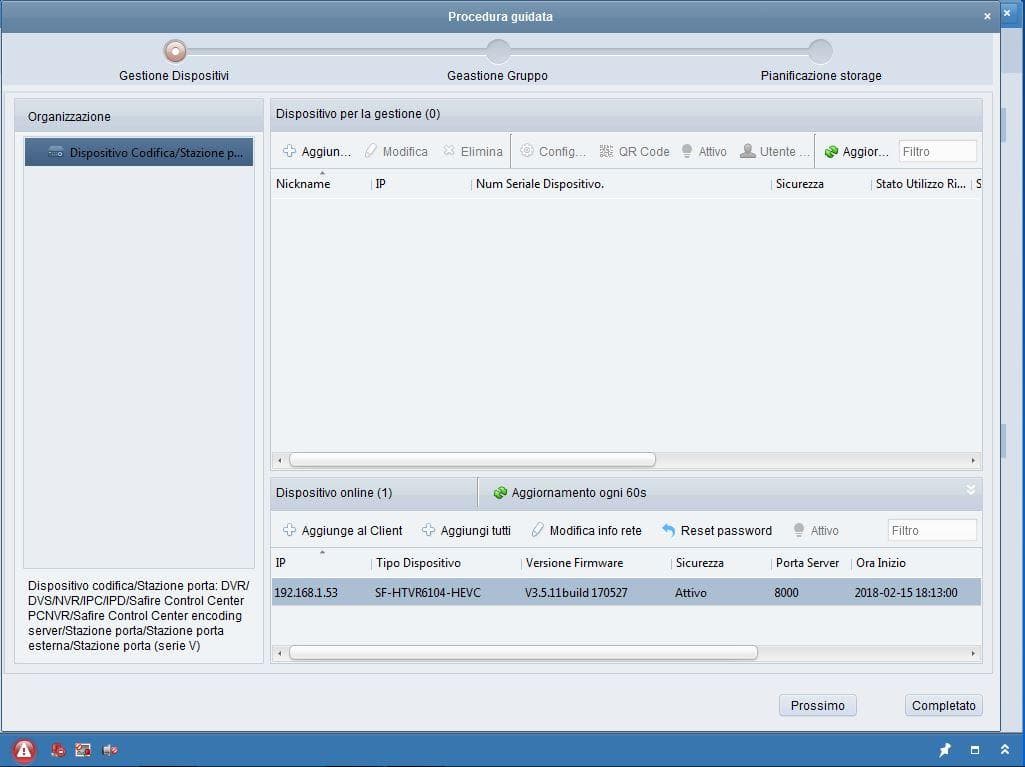Sort devices by IP column header
The width and height of the screenshot is (1025, 767).
click(x=281, y=563)
